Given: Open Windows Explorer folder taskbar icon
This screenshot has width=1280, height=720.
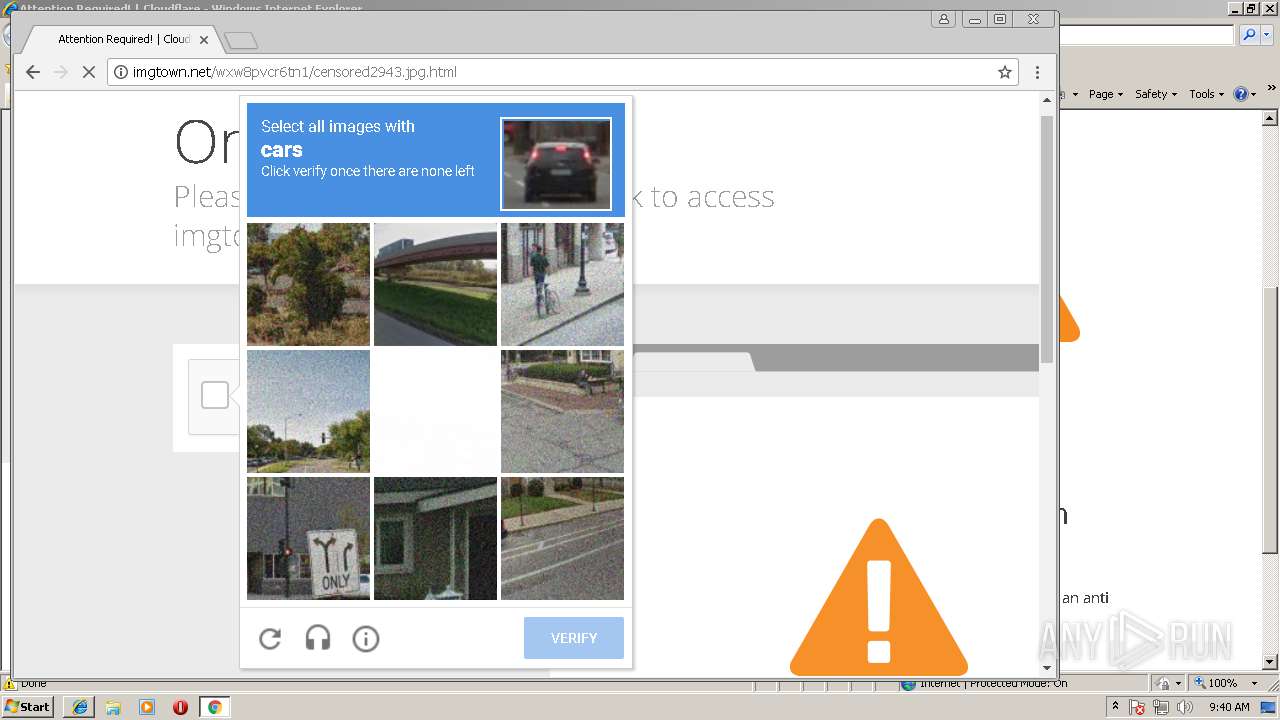Looking at the screenshot, I should point(113,707).
